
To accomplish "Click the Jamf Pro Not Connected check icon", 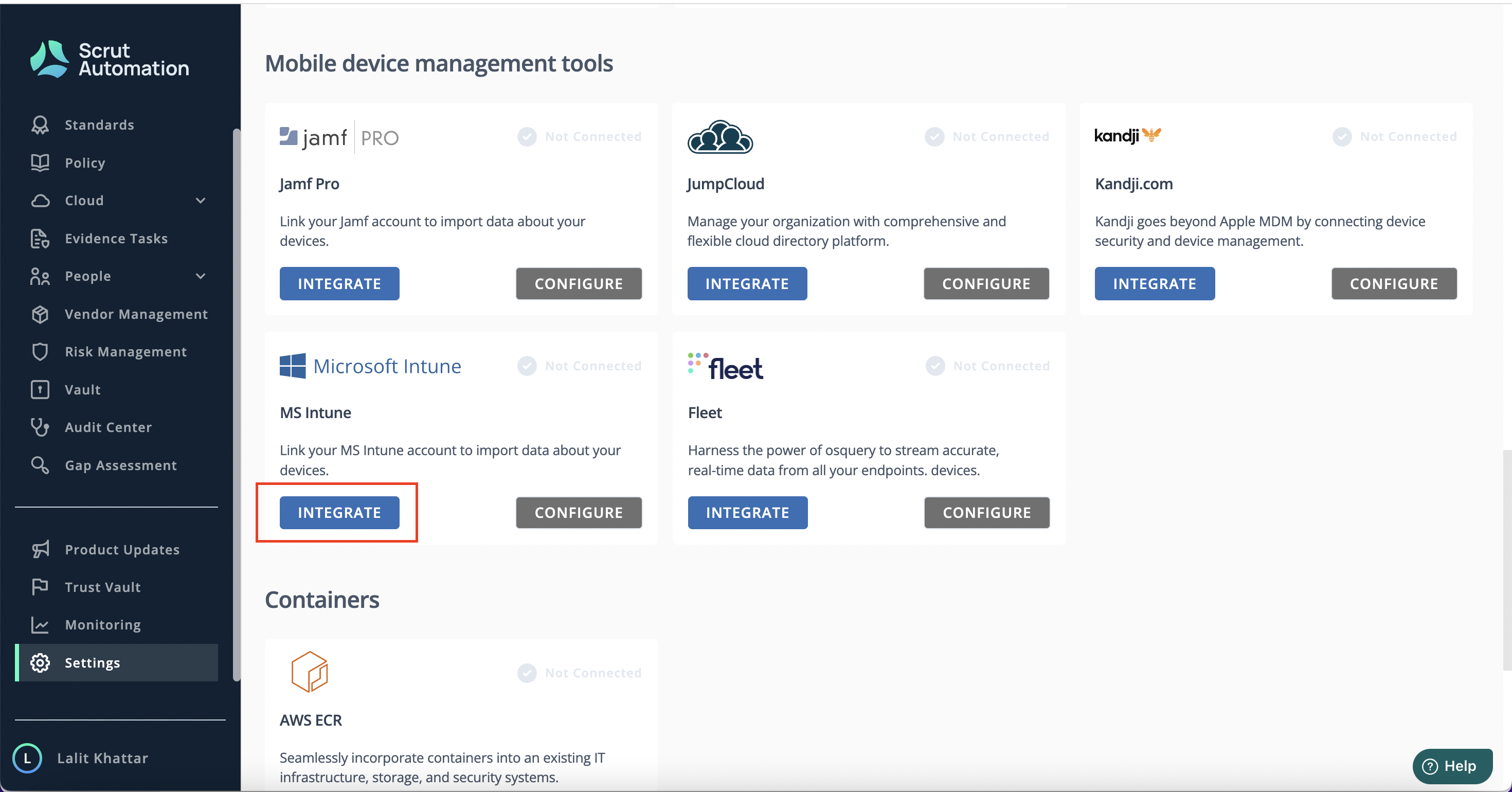I will pyautogui.click(x=527, y=137).
